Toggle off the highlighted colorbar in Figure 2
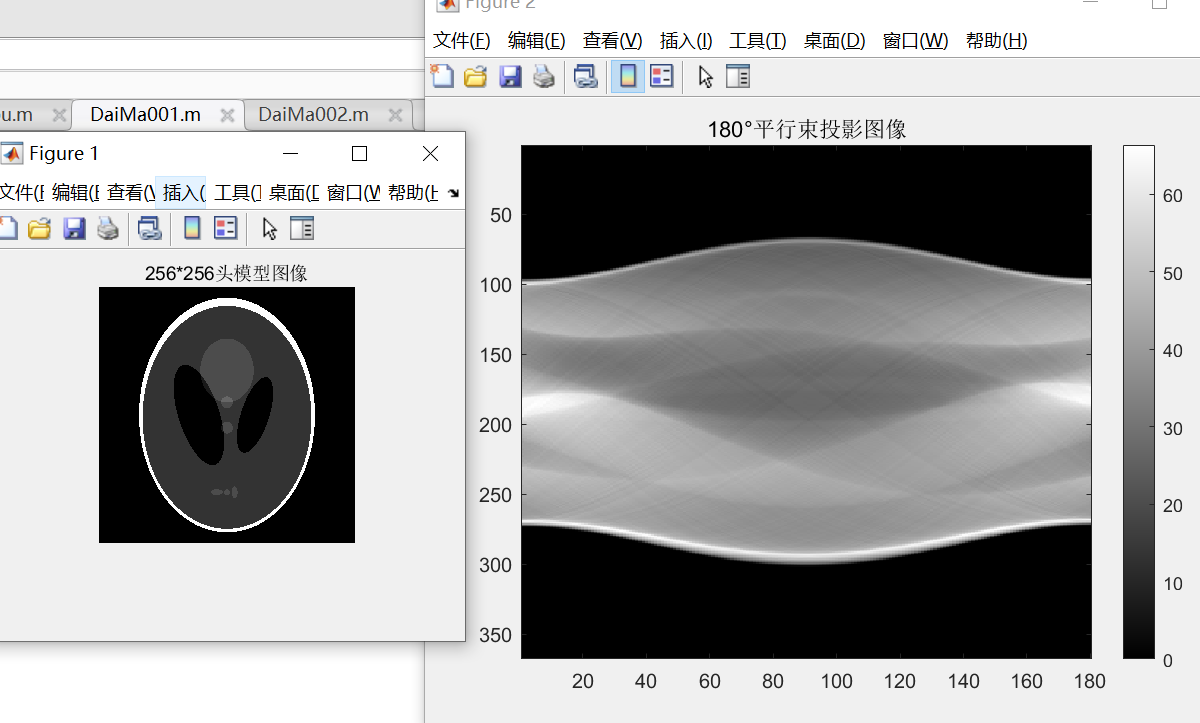This screenshot has height=723, width=1200. tap(627, 76)
